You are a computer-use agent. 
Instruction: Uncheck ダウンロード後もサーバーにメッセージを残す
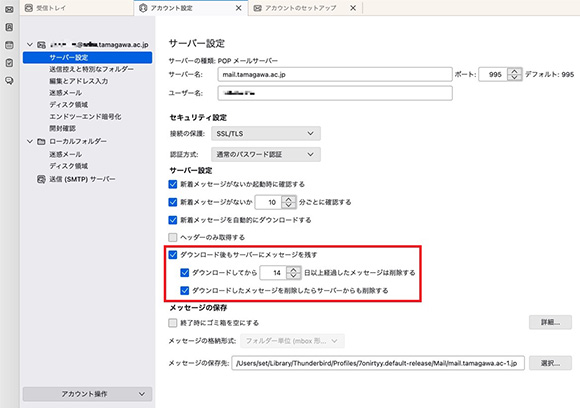click(173, 255)
